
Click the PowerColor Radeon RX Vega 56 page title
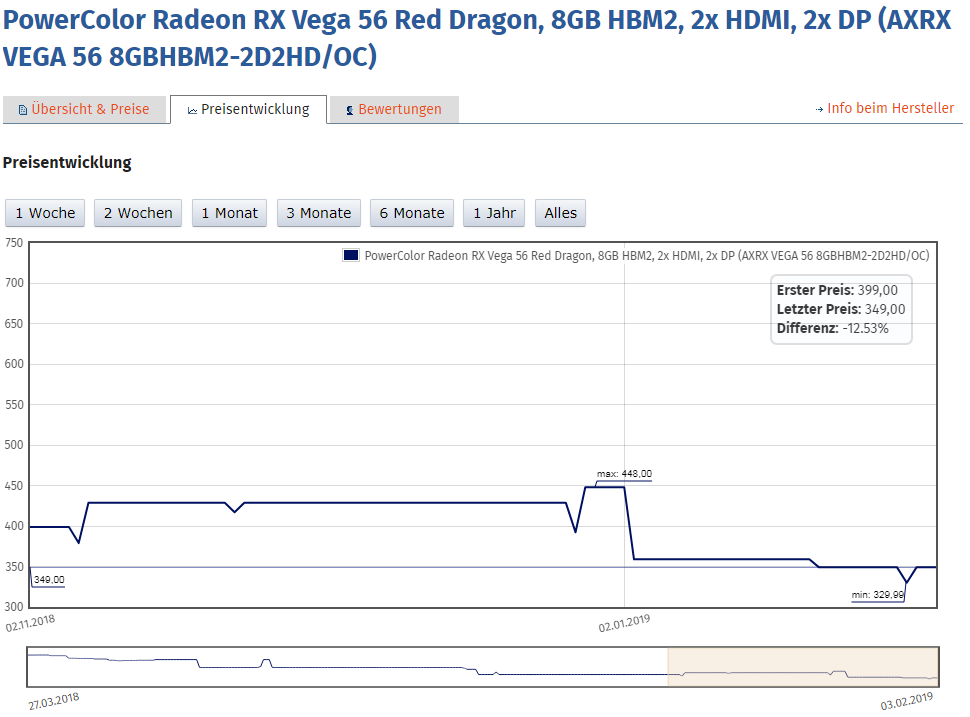[x=477, y=38]
